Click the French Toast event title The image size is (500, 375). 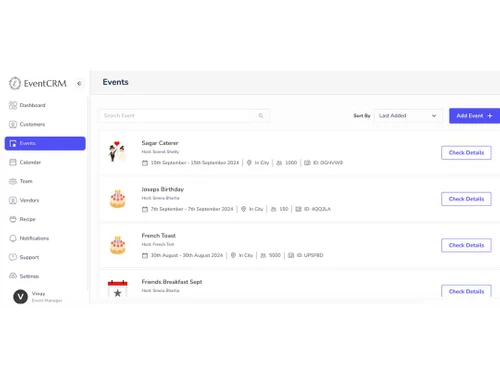(159, 236)
